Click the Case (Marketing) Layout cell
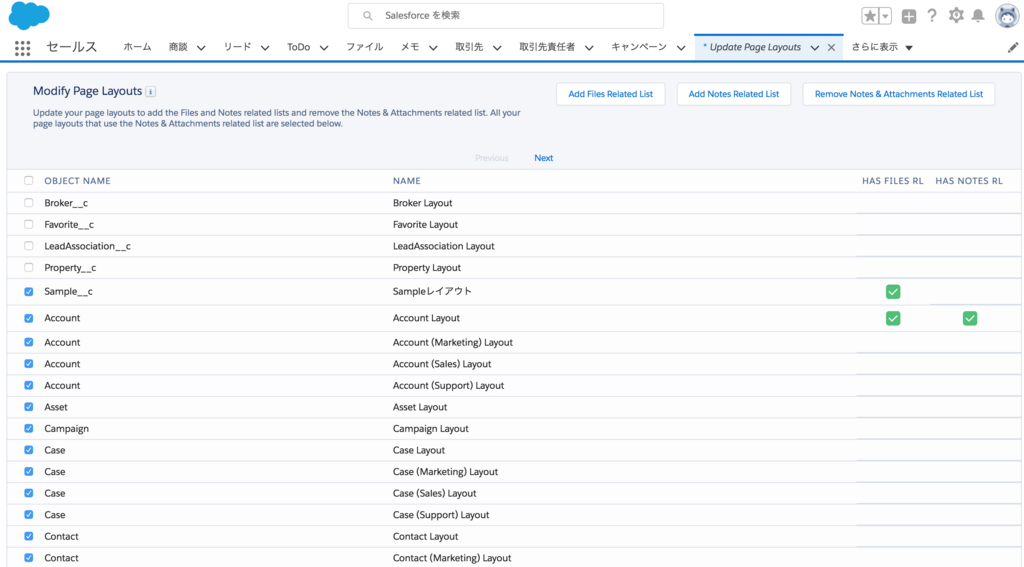 click(x=445, y=472)
